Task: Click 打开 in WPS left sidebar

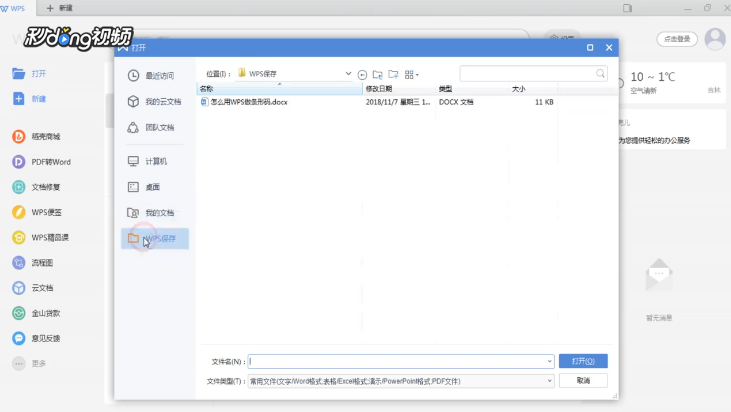Action: [x=29, y=74]
